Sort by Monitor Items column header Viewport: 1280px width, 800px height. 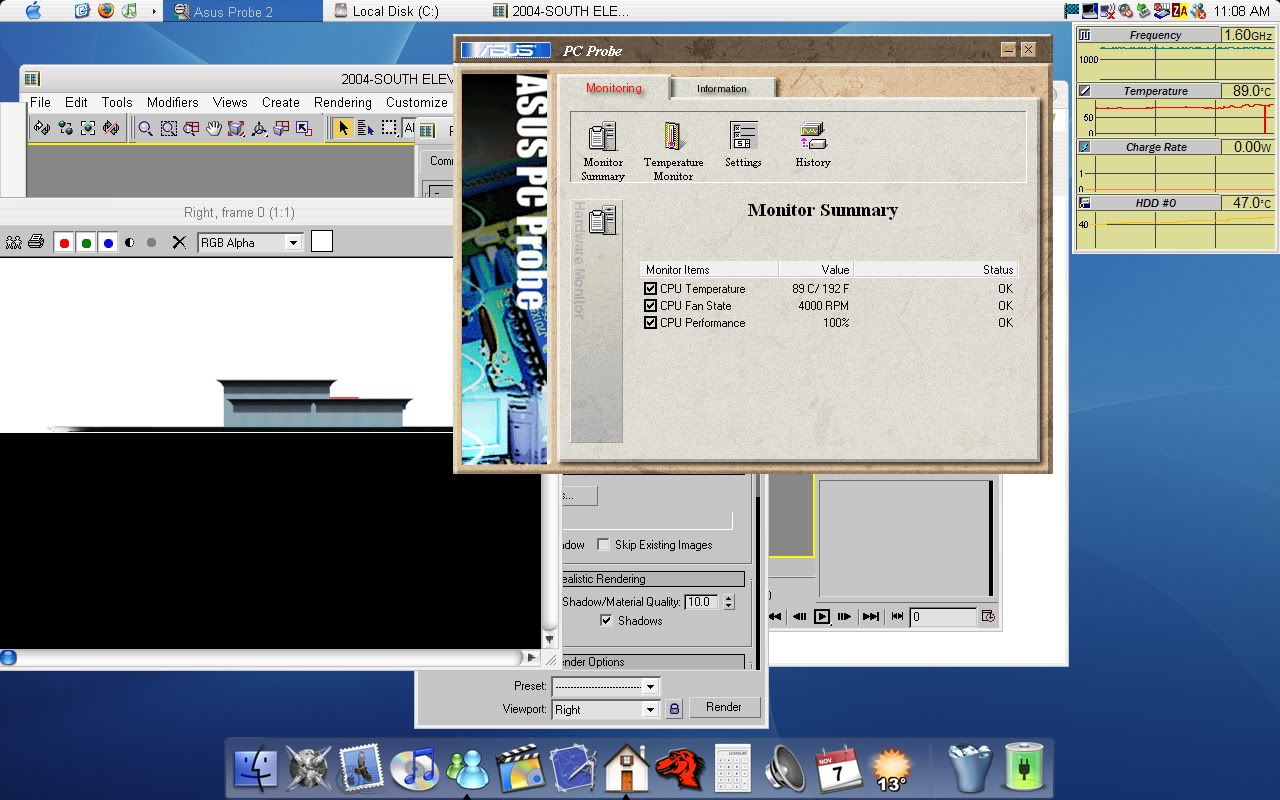[x=709, y=269]
